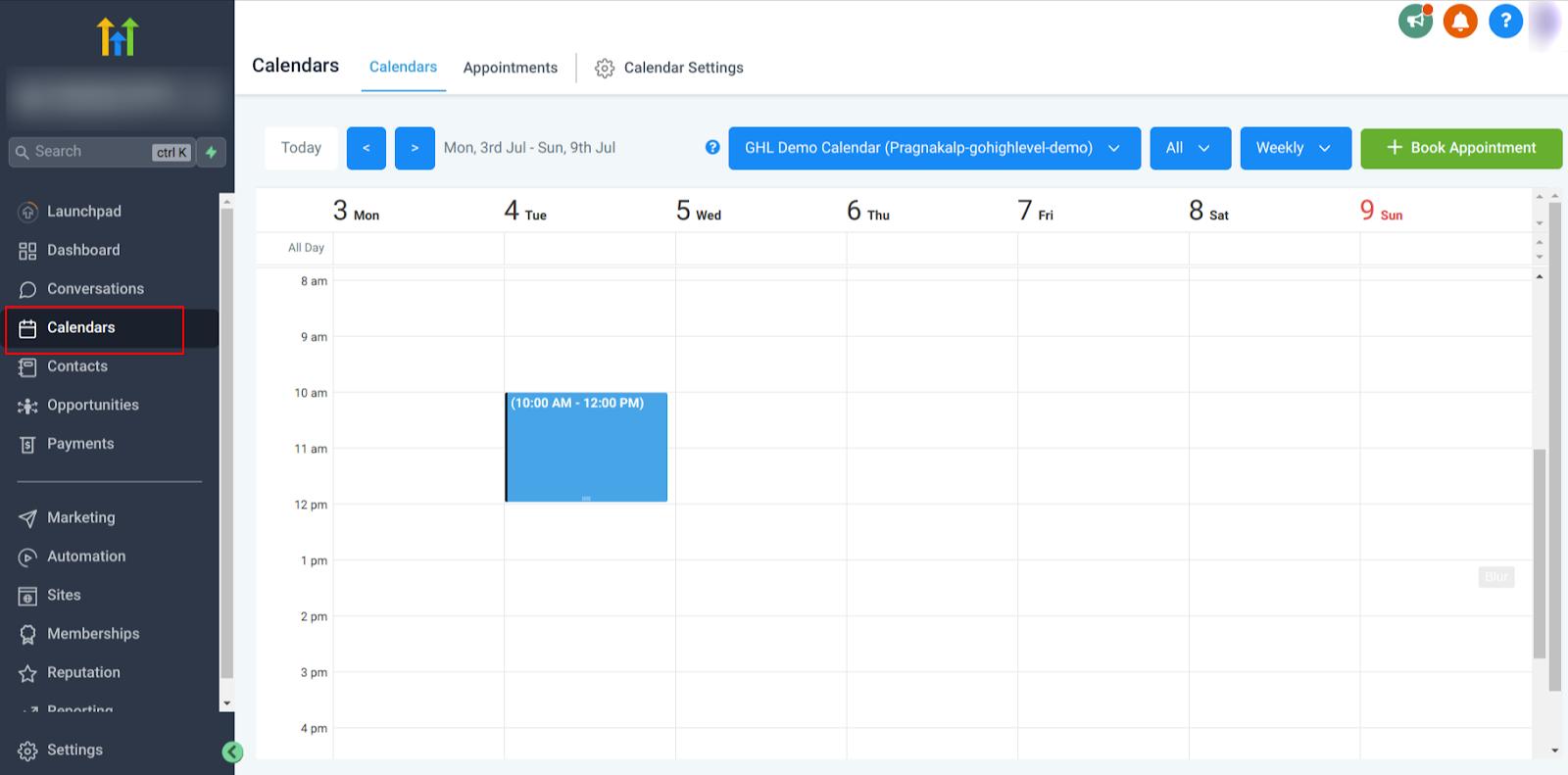Image resolution: width=1568 pixels, height=775 pixels.
Task: Click the 3 Mon day header
Action: (x=356, y=211)
